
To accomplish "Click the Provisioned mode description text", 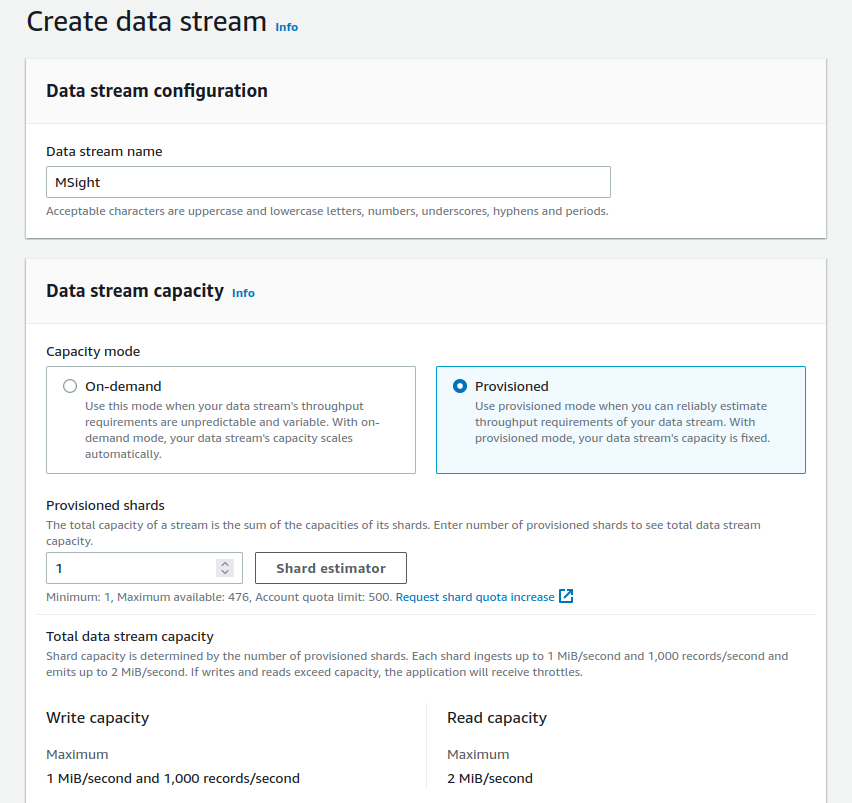I will (622, 422).
